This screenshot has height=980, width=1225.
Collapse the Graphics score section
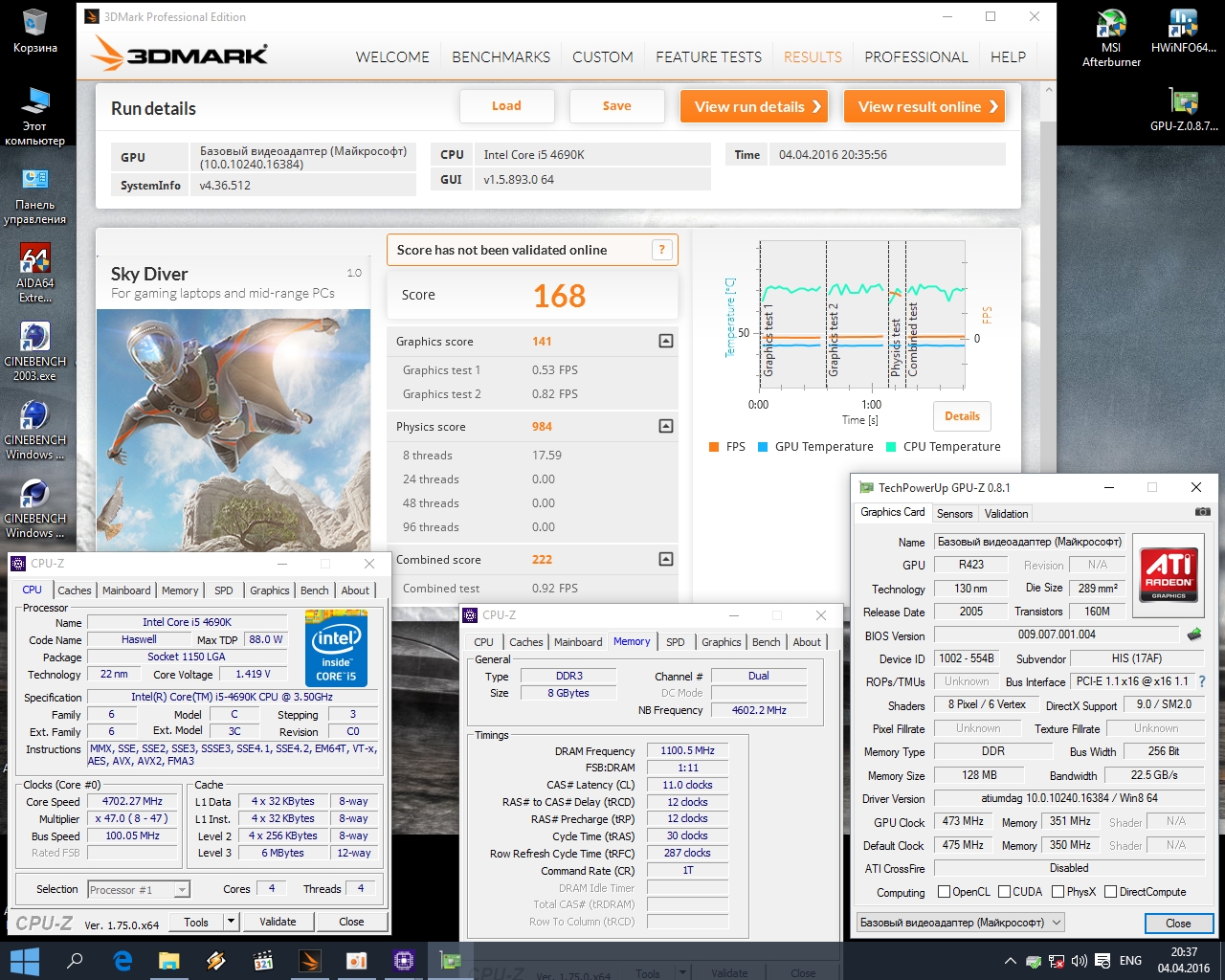pos(666,341)
